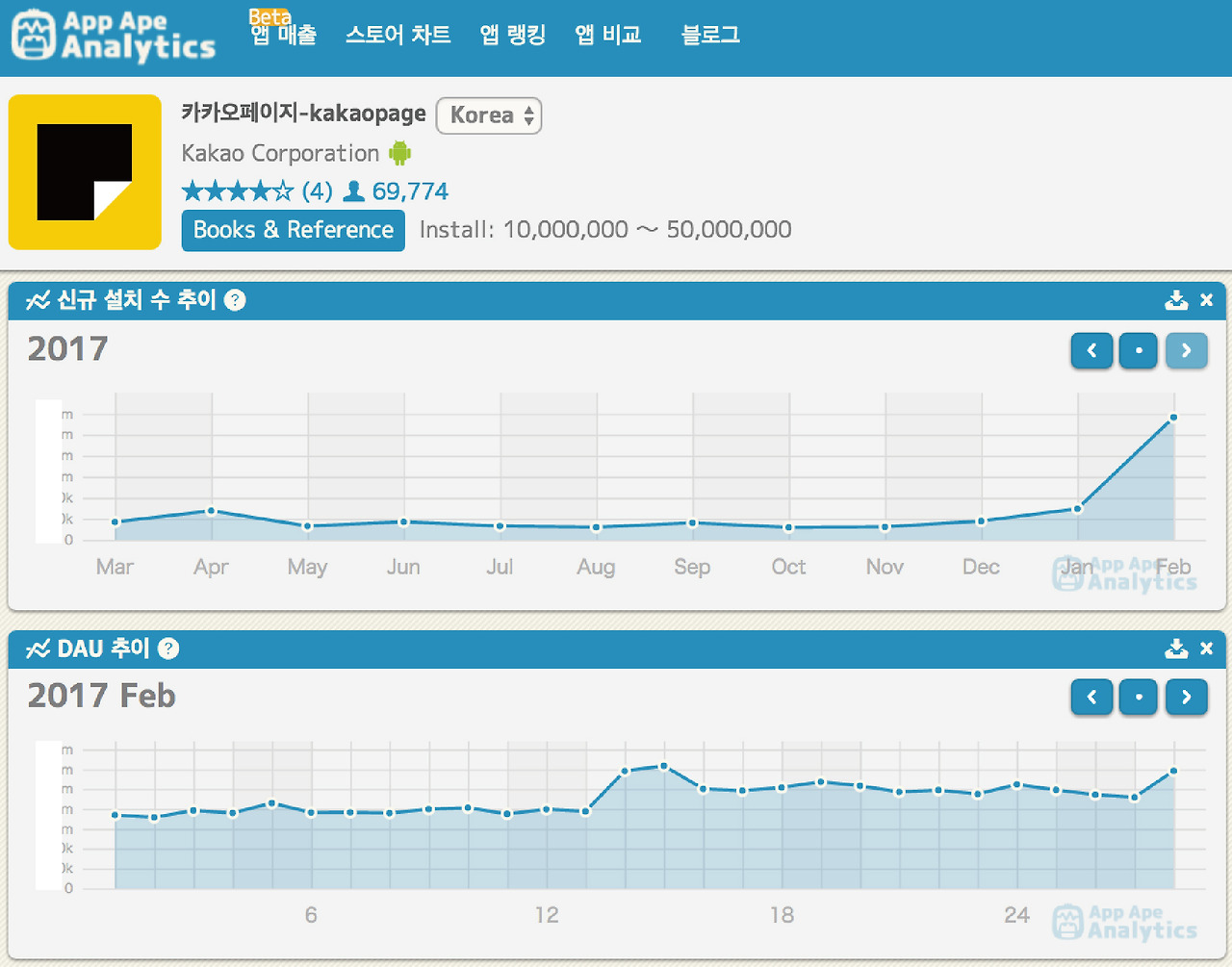Download the DAU 추이 chart

click(1176, 649)
